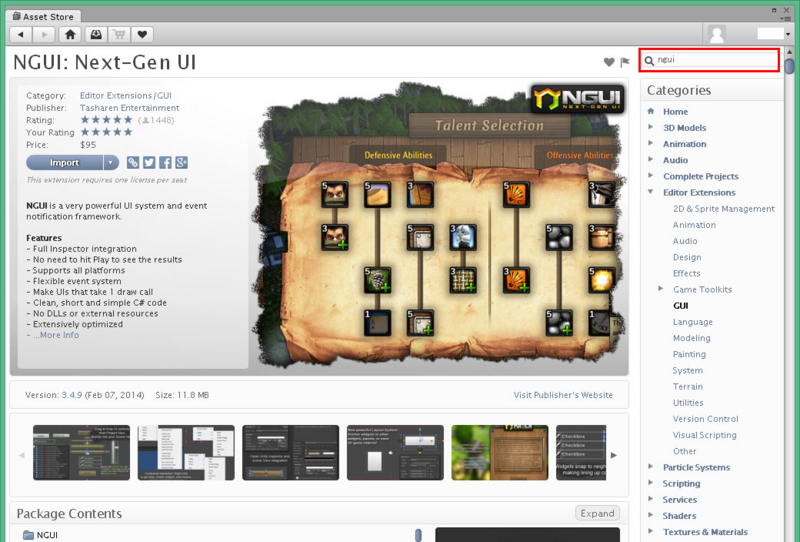
Task: Open the first screenshot thumbnail
Action: 82,453
